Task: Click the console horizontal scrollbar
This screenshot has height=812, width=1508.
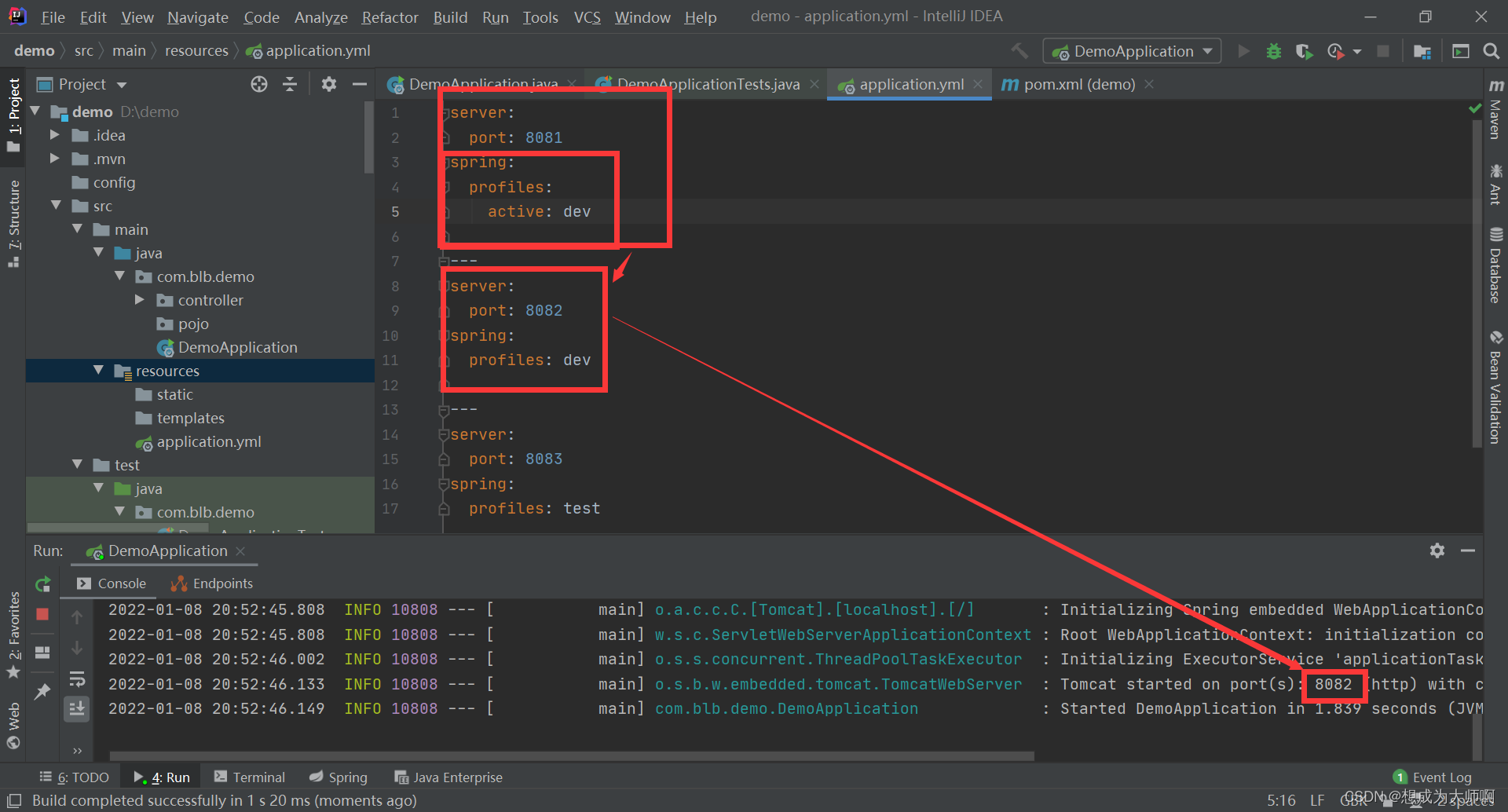Action: (572, 756)
